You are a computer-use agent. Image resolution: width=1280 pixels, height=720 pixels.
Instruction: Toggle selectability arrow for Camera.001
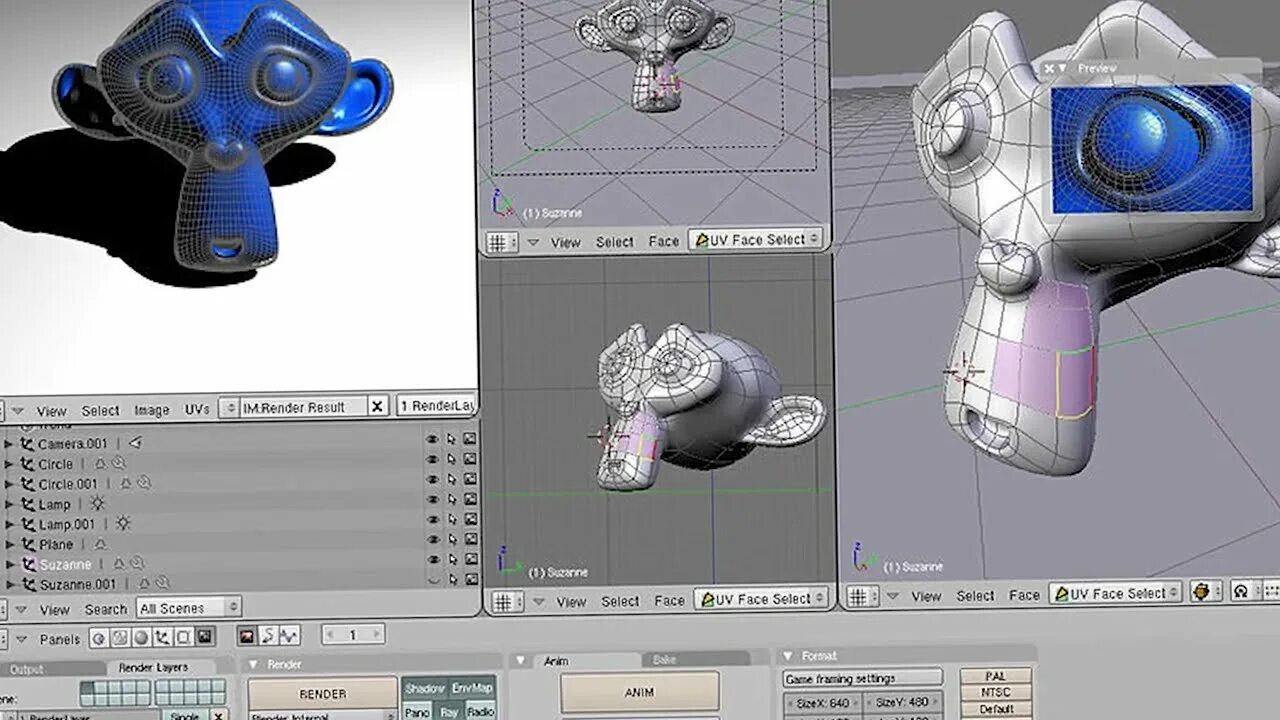pos(451,439)
